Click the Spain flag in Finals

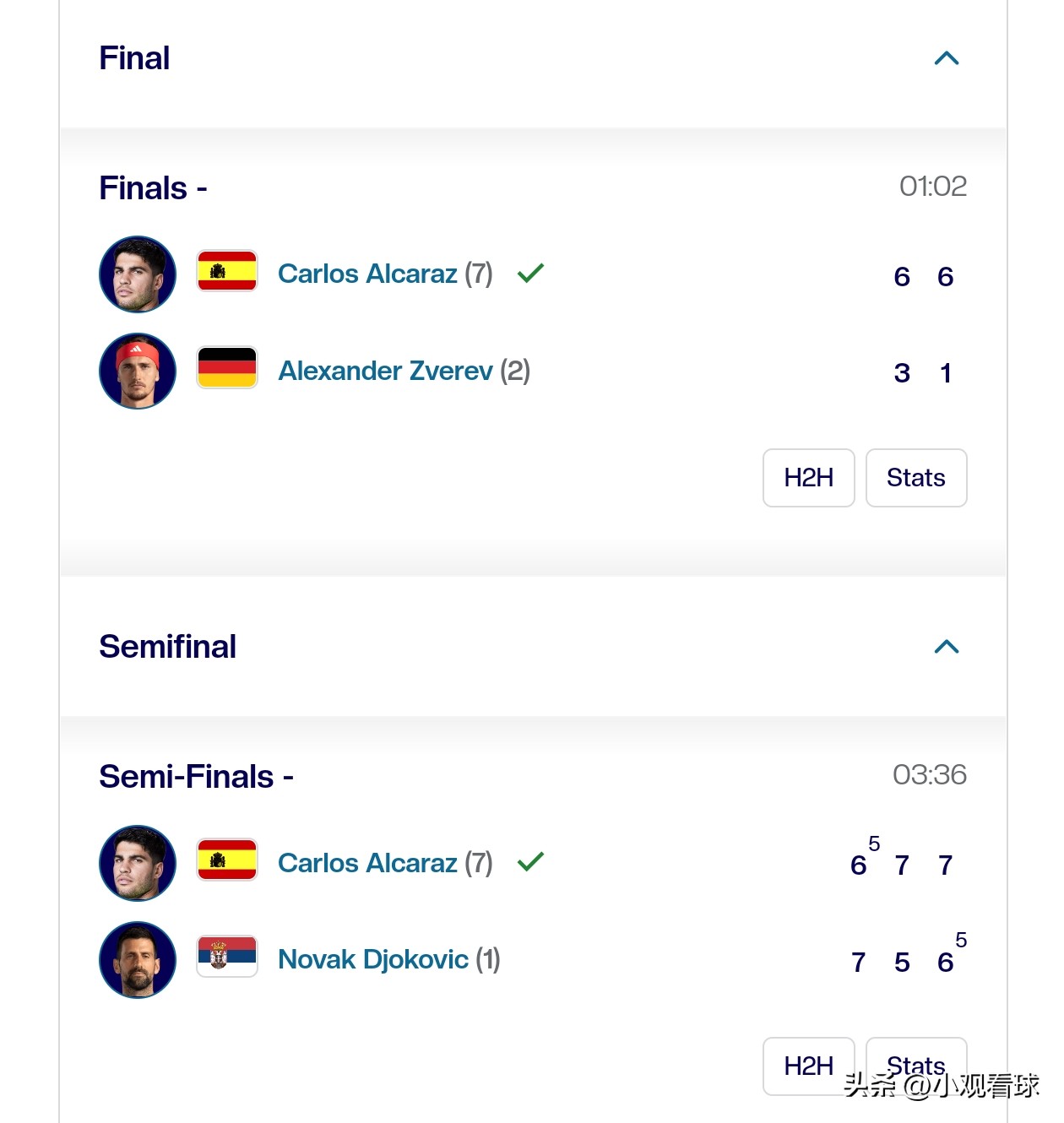(227, 271)
